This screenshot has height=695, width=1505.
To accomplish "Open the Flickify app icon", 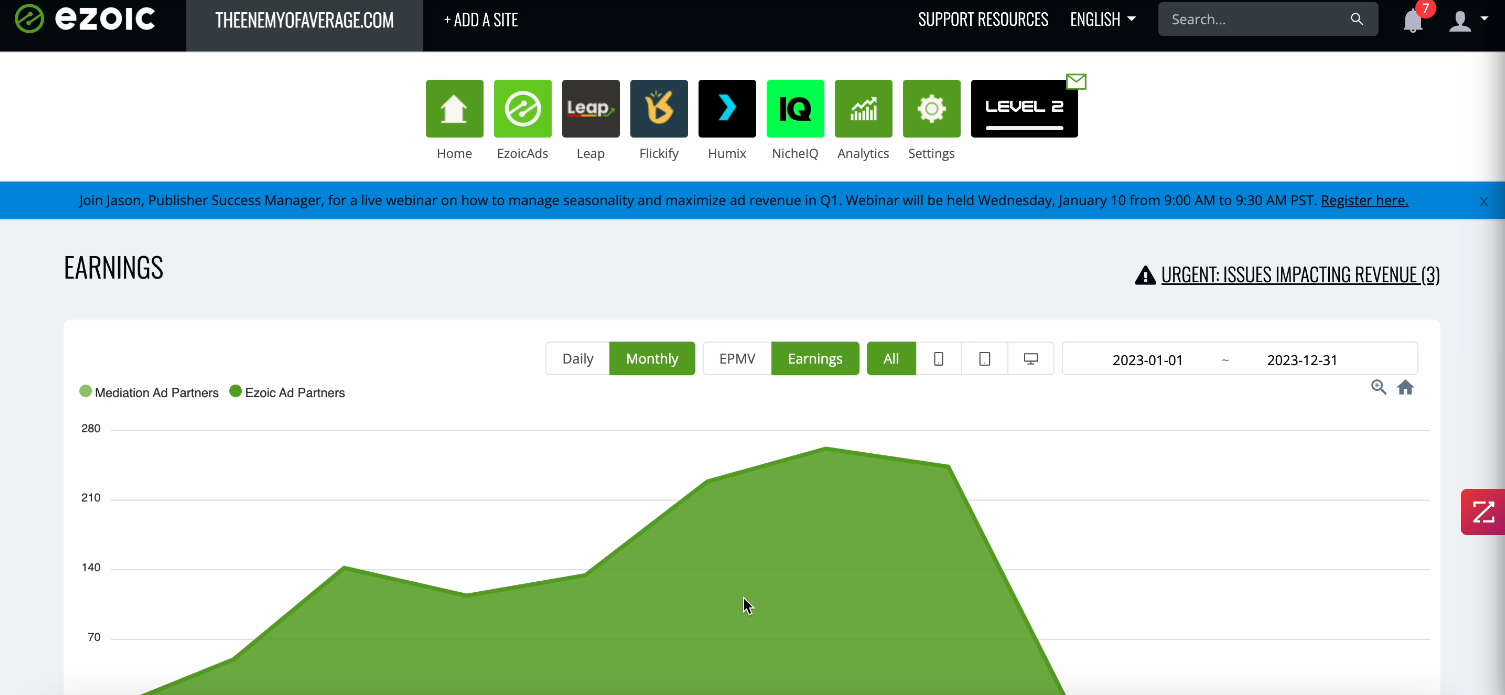I will [659, 109].
